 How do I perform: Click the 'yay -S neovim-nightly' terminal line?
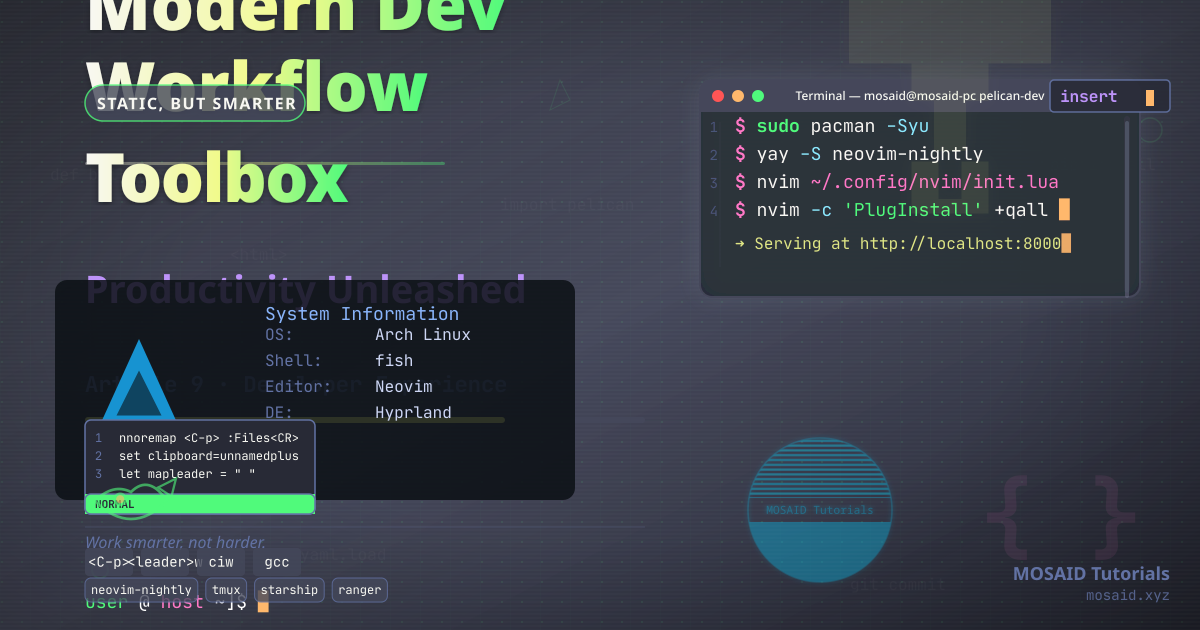(858, 154)
